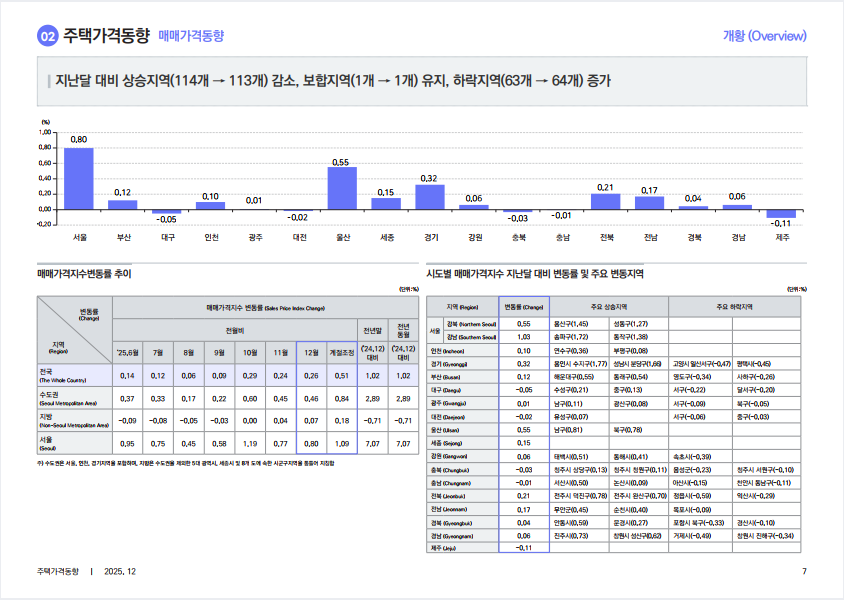844x600 pixels.
Task: Select the Seoul bar showing 0.80
Action: [78, 180]
